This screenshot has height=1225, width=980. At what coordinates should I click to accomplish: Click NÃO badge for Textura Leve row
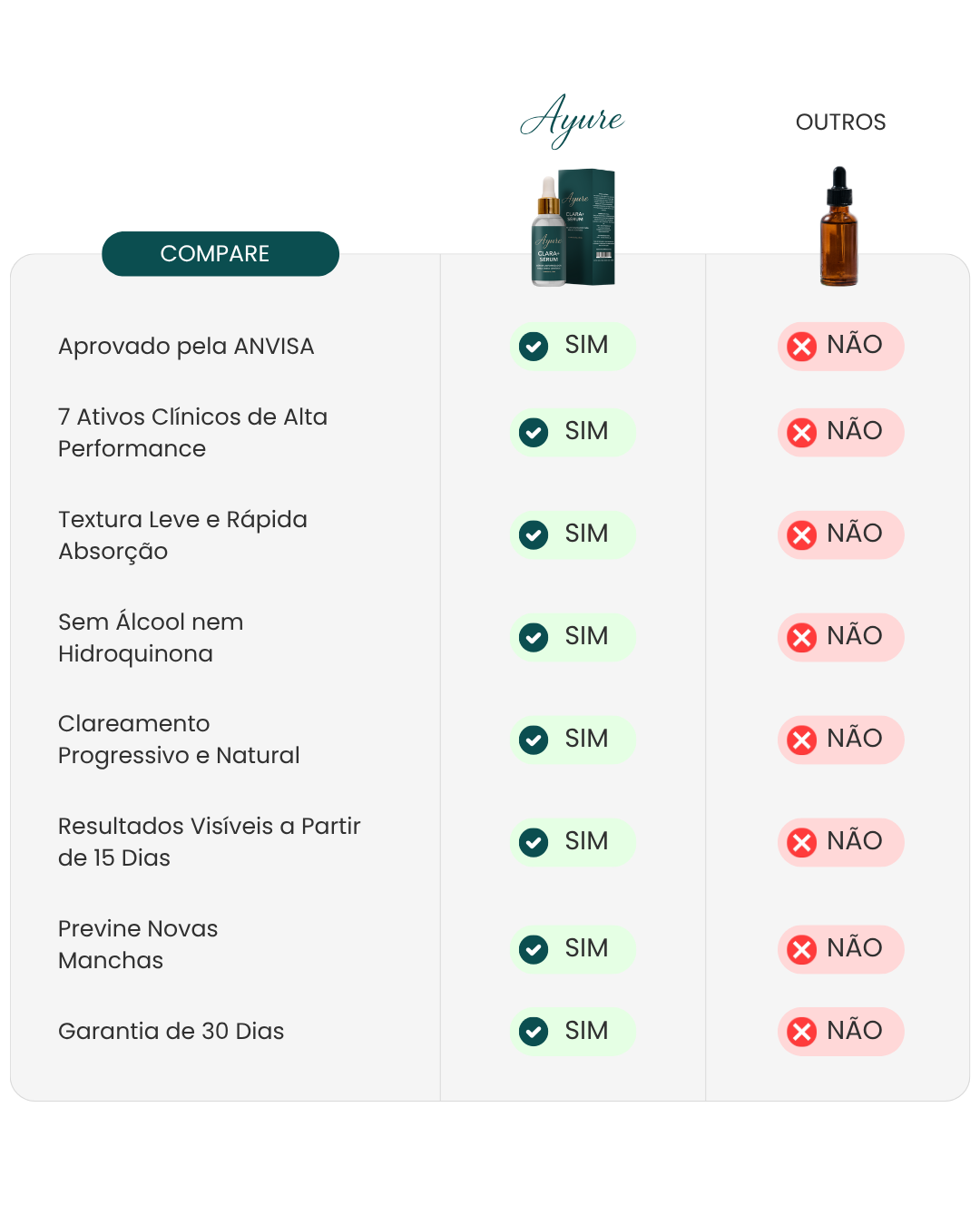click(840, 534)
